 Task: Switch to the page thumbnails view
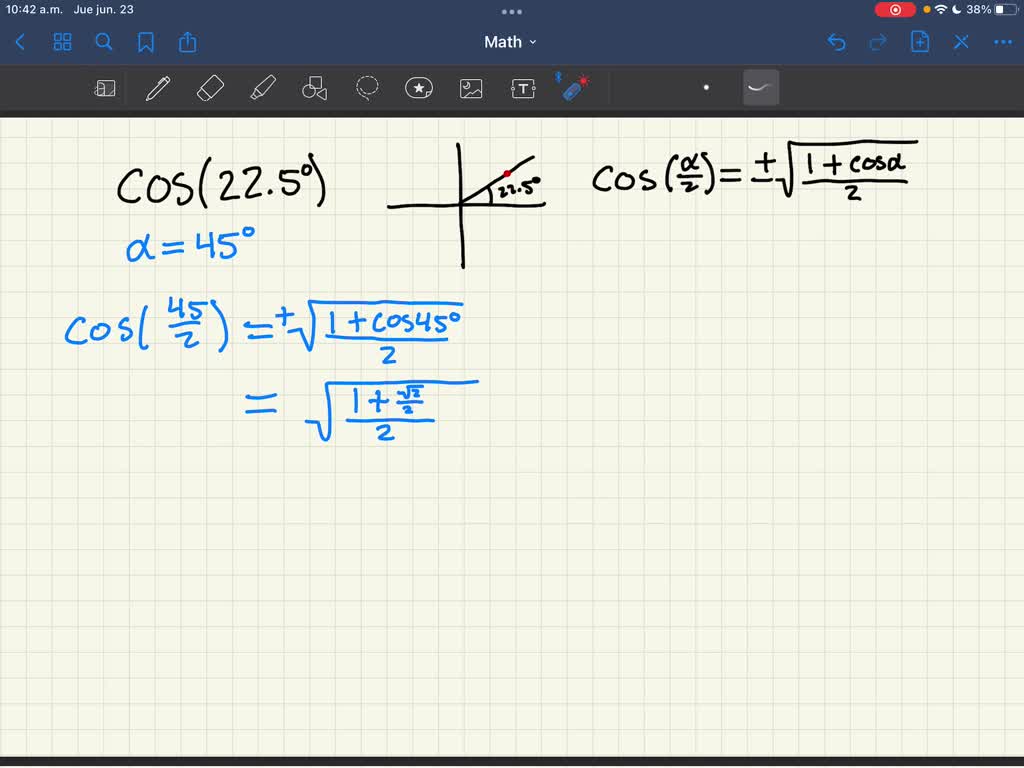[62, 42]
